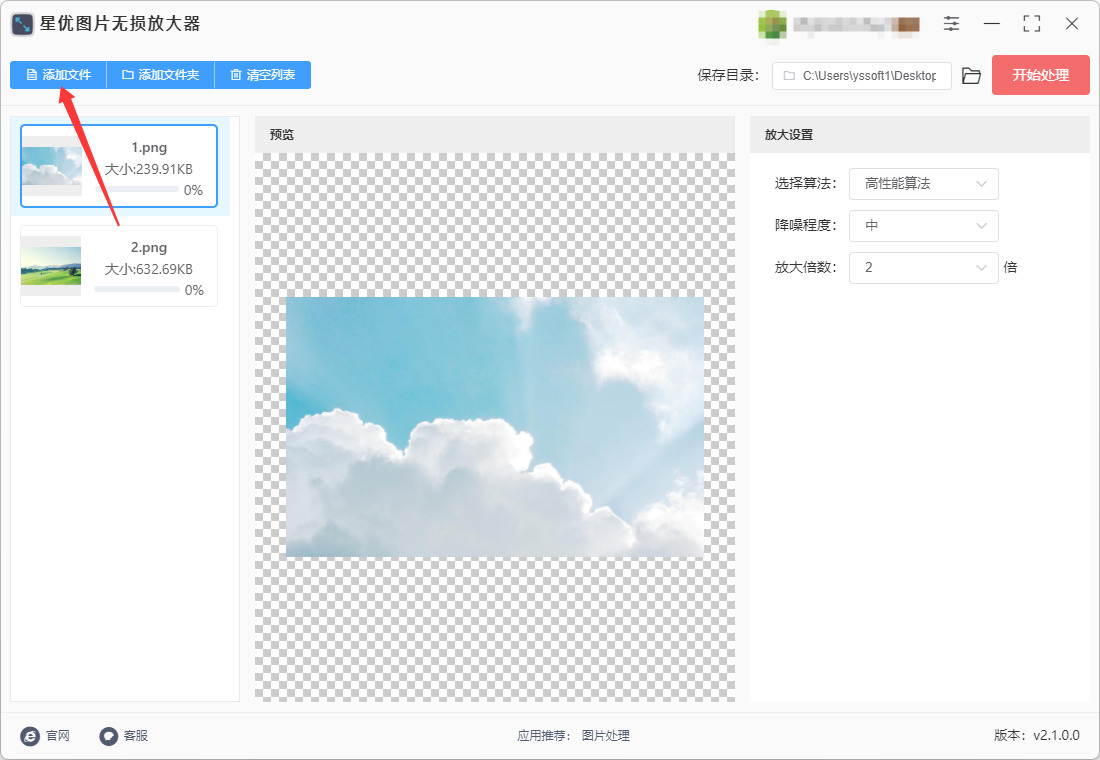Open the 图片处理 recommended app link
The image size is (1100, 760).
605,735
